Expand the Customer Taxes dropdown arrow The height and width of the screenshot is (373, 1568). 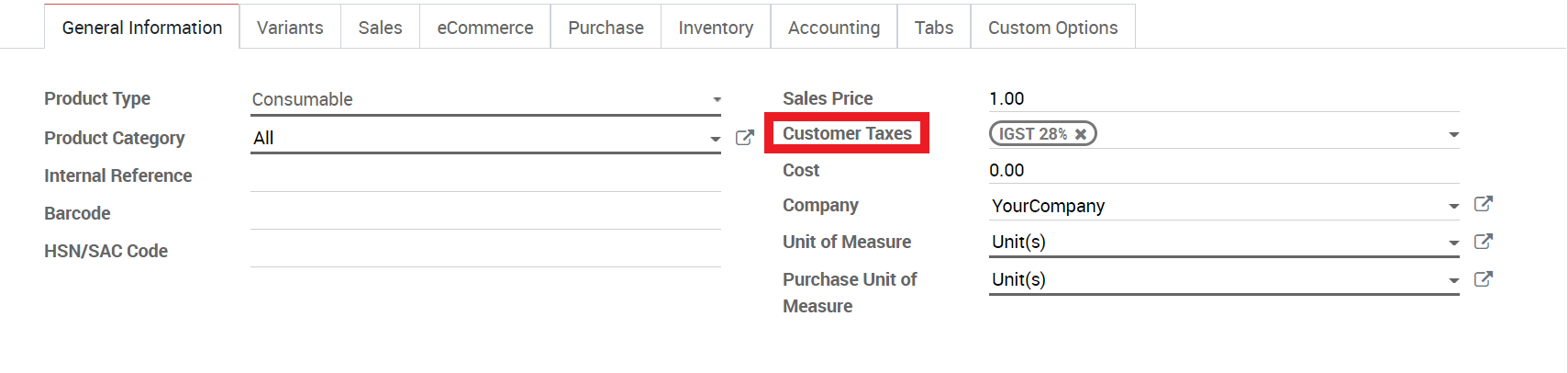(1453, 135)
